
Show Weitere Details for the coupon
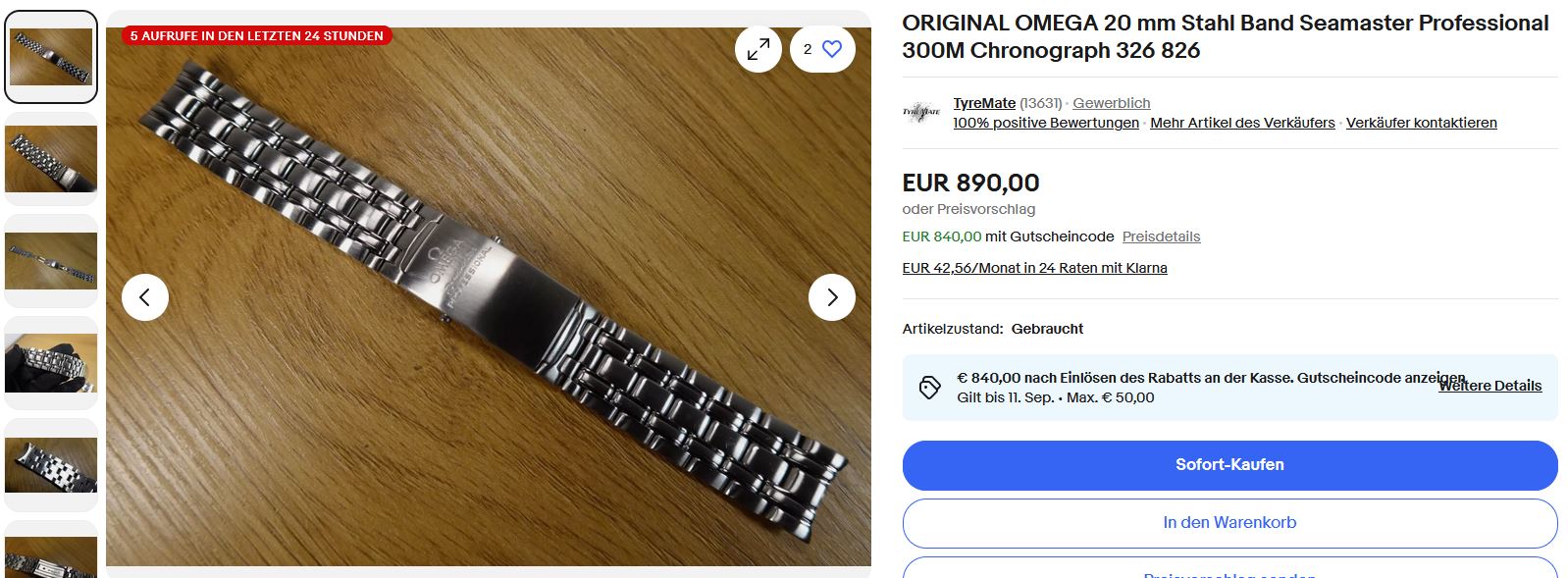(x=1490, y=386)
